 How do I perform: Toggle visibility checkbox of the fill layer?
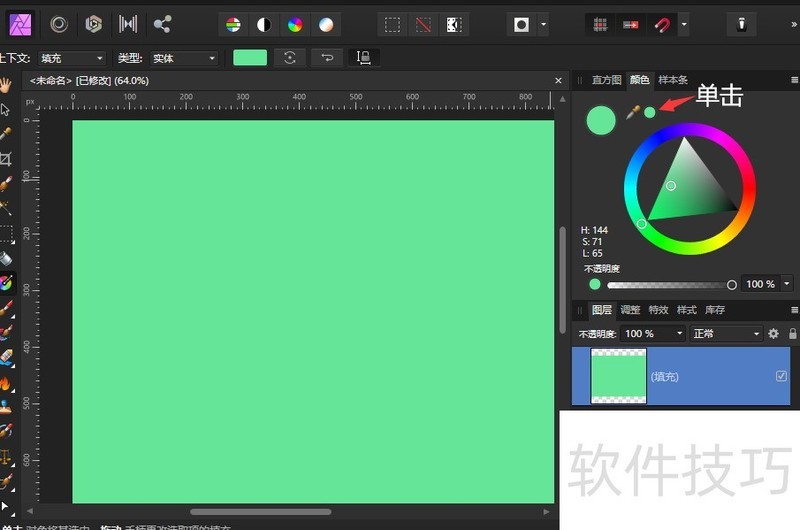(781, 376)
